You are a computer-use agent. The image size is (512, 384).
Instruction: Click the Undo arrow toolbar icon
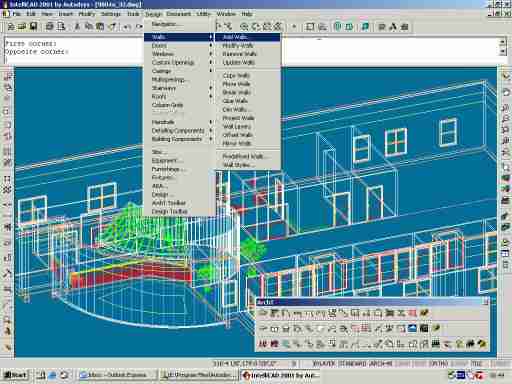pyautogui.click(x=127, y=27)
